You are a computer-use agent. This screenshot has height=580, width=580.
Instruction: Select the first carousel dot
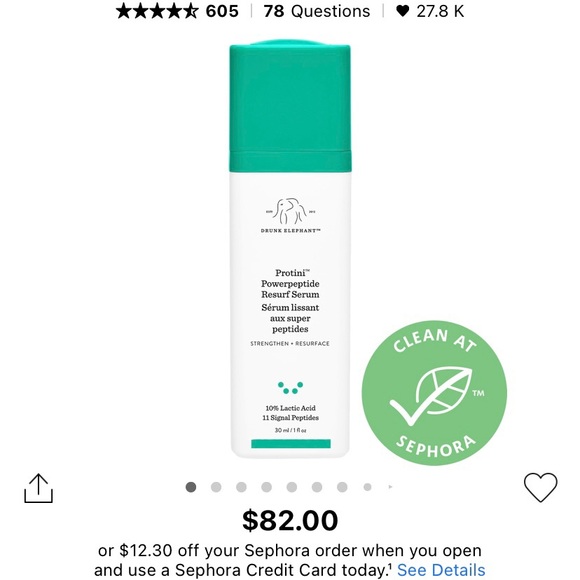point(191,487)
